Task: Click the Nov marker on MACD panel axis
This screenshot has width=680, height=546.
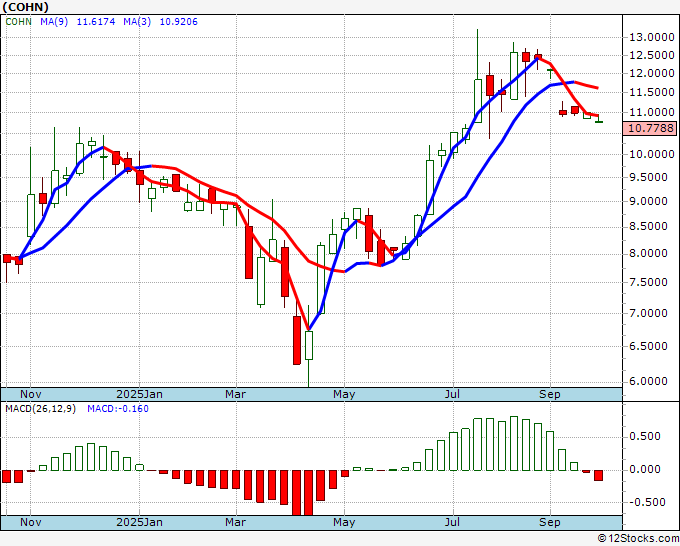Action: click(30, 522)
